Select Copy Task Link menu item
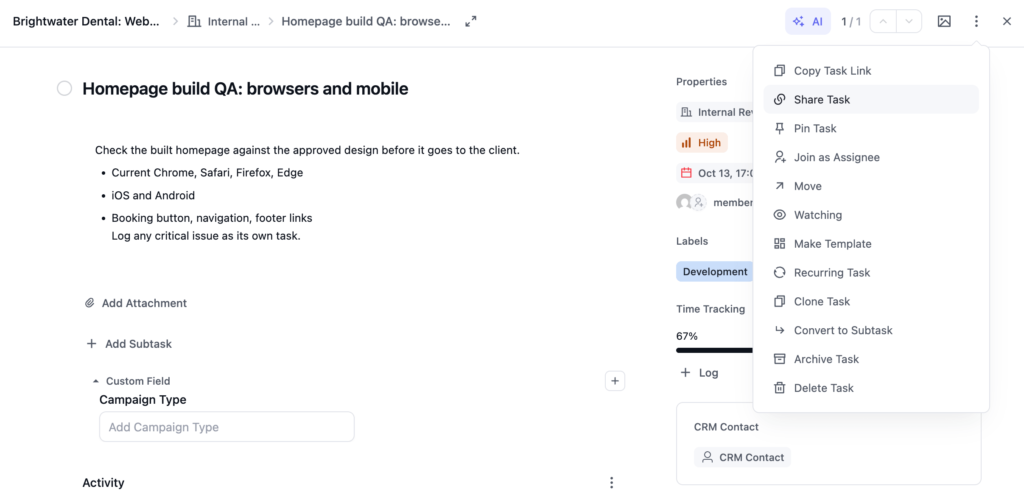Image resolution: width=1024 pixels, height=503 pixels. click(871, 71)
